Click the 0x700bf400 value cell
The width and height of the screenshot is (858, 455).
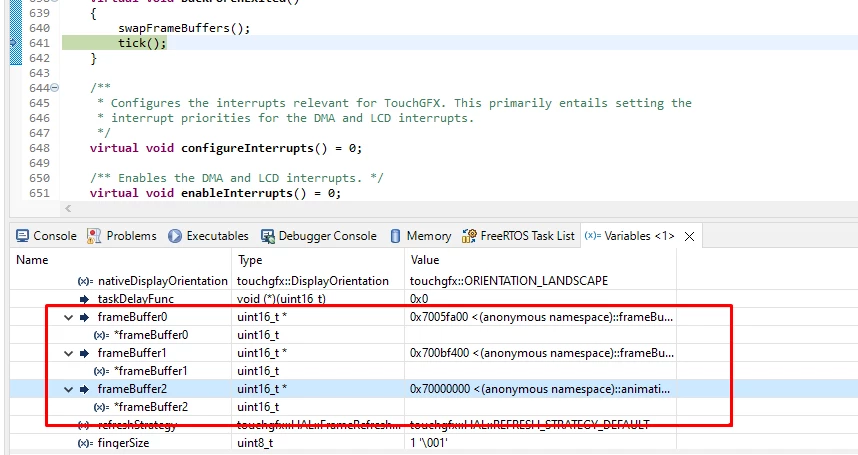coord(541,353)
